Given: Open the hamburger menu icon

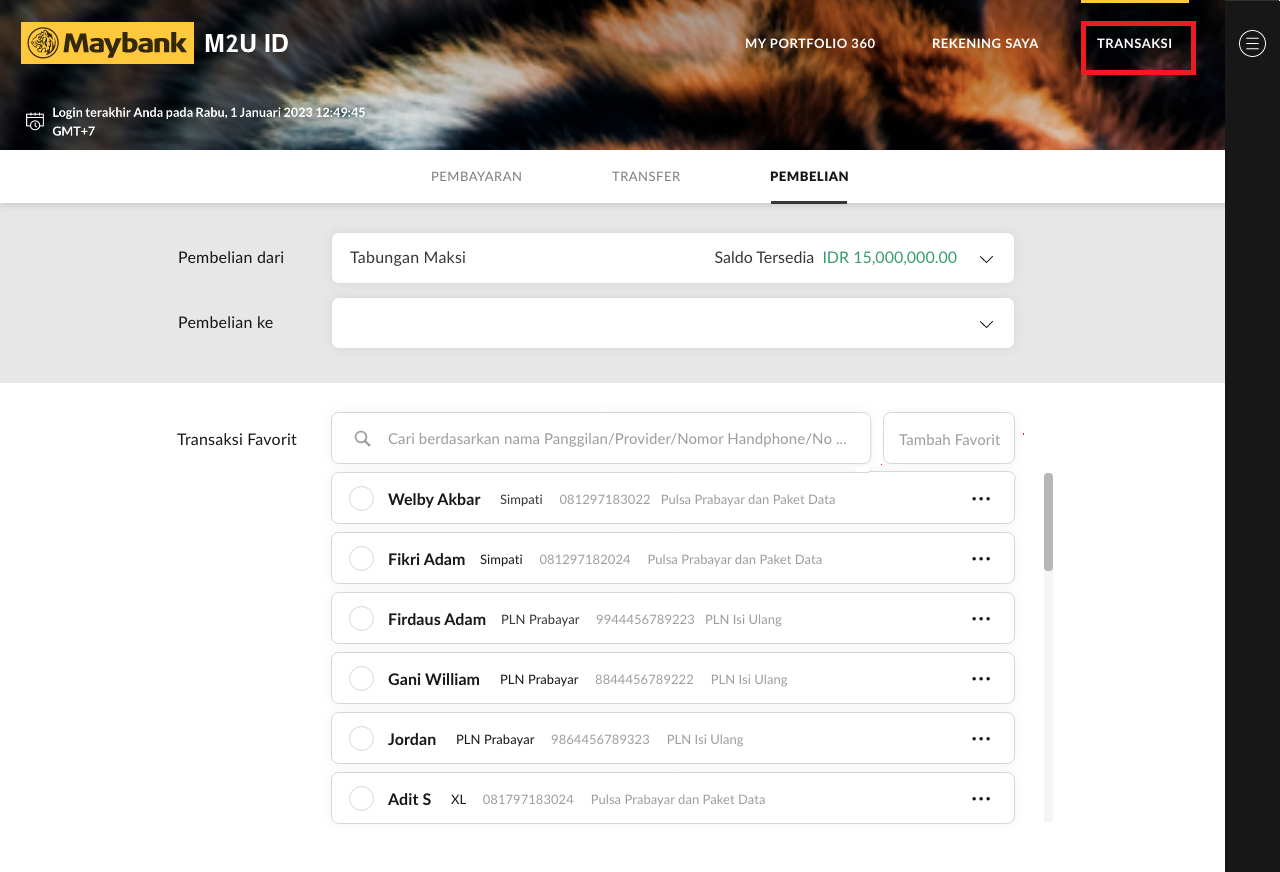Looking at the screenshot, I should click(x=1252, y=43).
